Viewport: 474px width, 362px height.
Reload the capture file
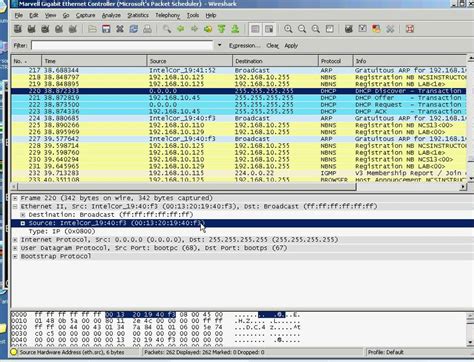point(133,29)
